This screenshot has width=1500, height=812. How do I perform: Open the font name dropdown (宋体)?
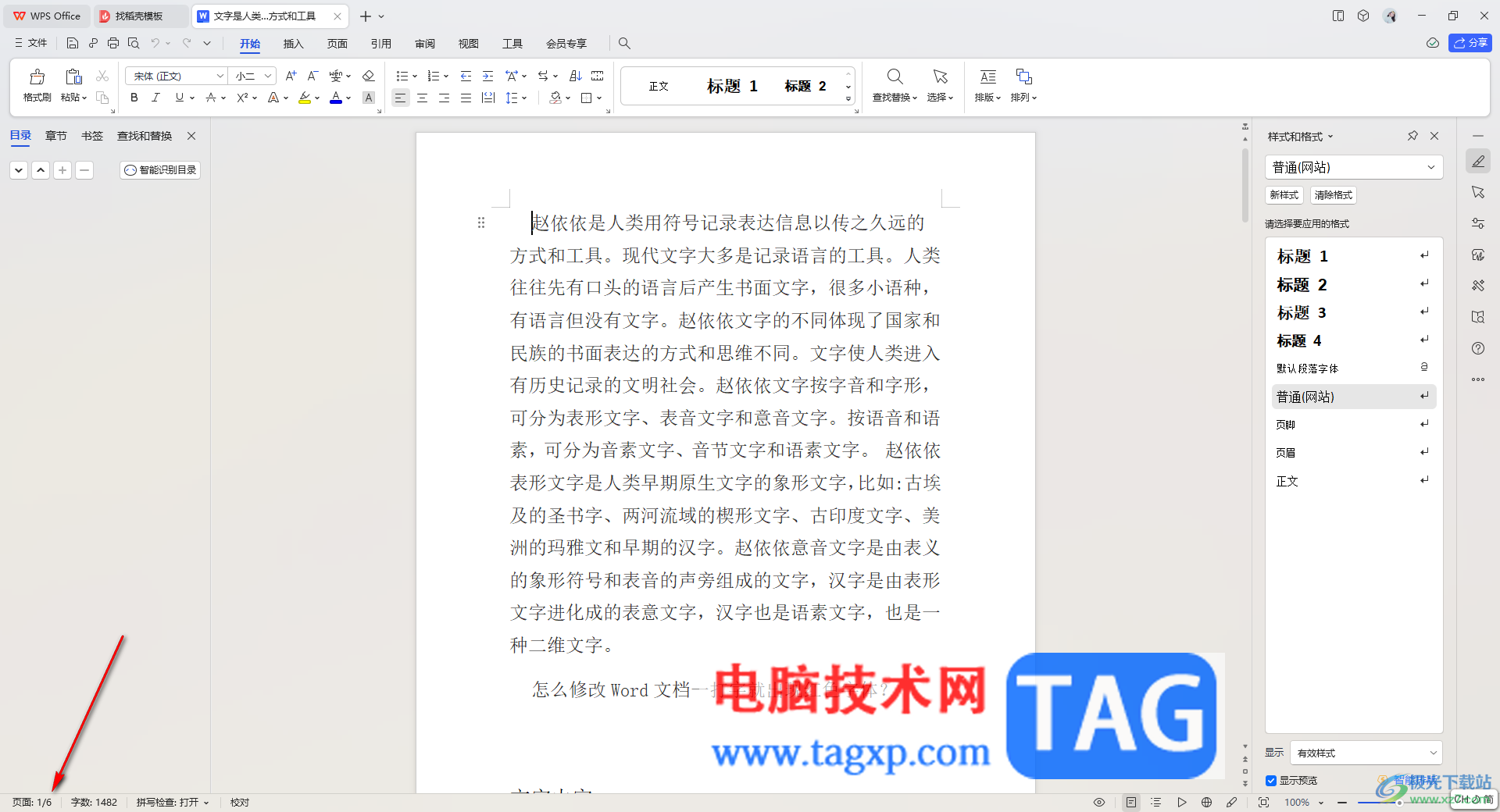[x=220, y=76]
